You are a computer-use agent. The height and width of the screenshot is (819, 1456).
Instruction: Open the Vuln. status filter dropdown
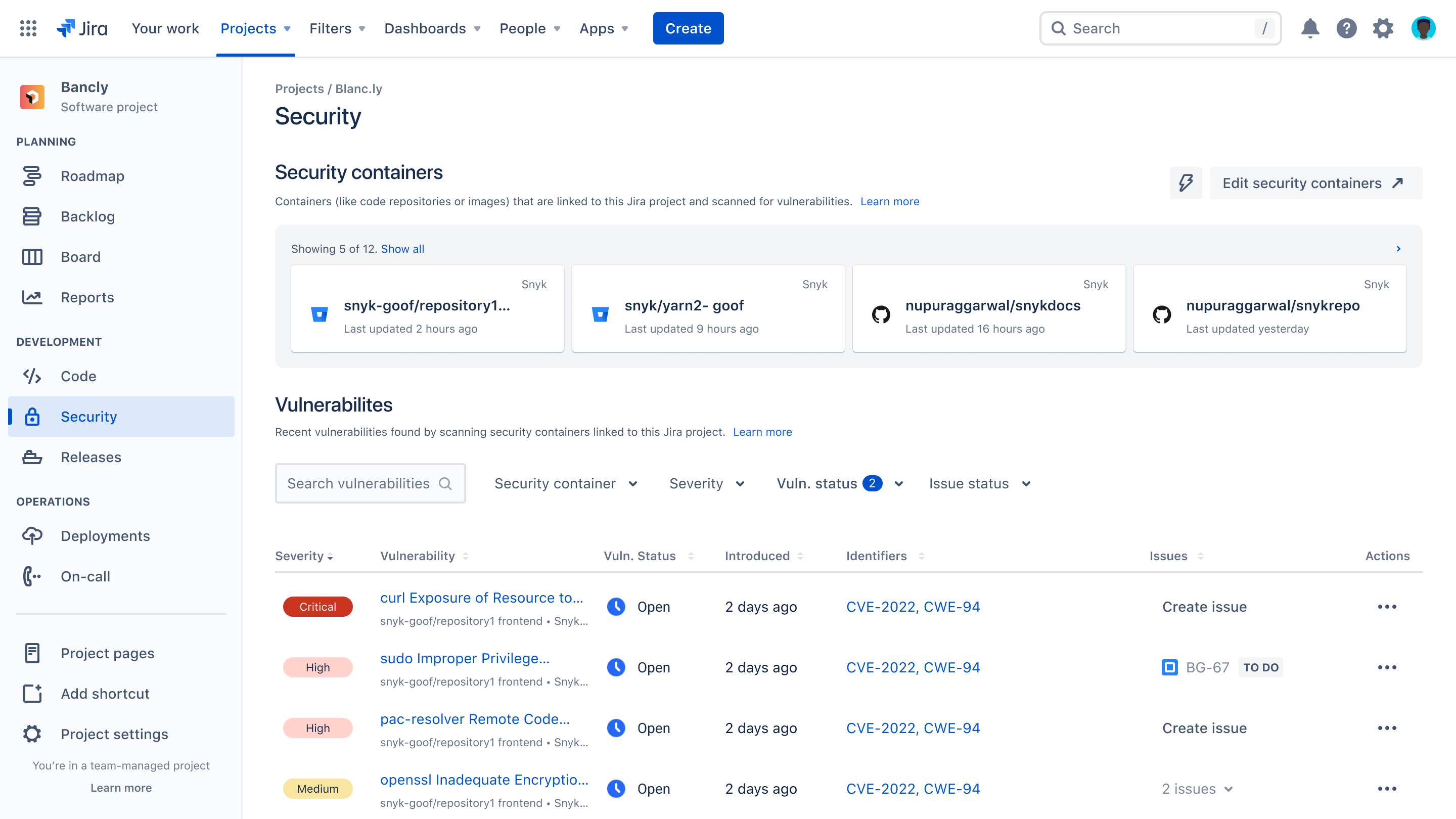[839, 483]
